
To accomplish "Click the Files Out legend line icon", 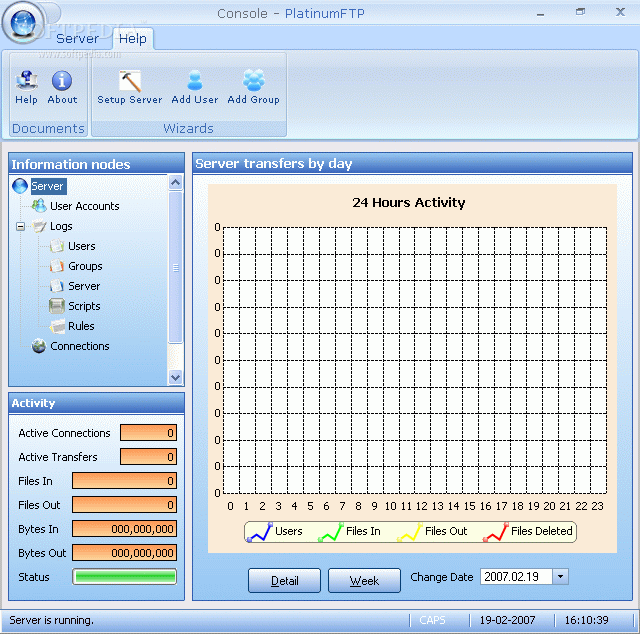I will pyautogui.click(x=409, y=532).
